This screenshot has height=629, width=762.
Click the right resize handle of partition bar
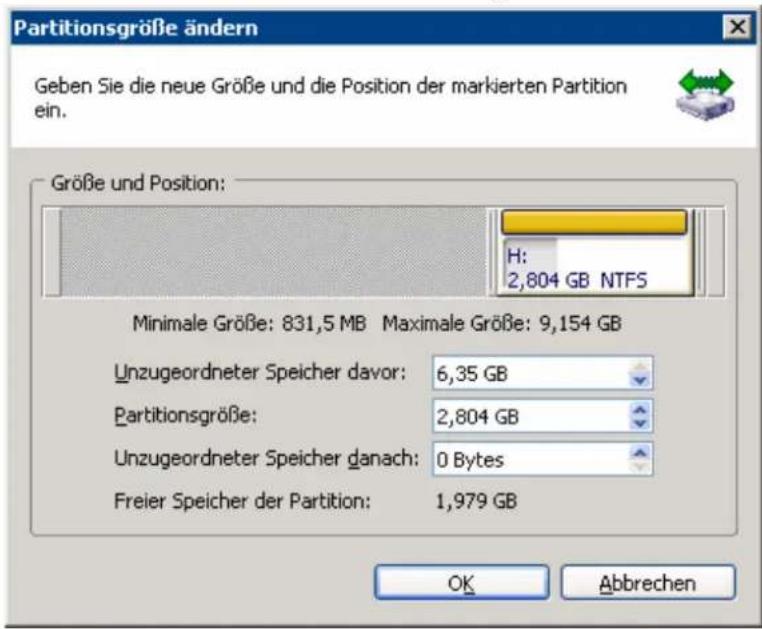click(x=700, y=252)
